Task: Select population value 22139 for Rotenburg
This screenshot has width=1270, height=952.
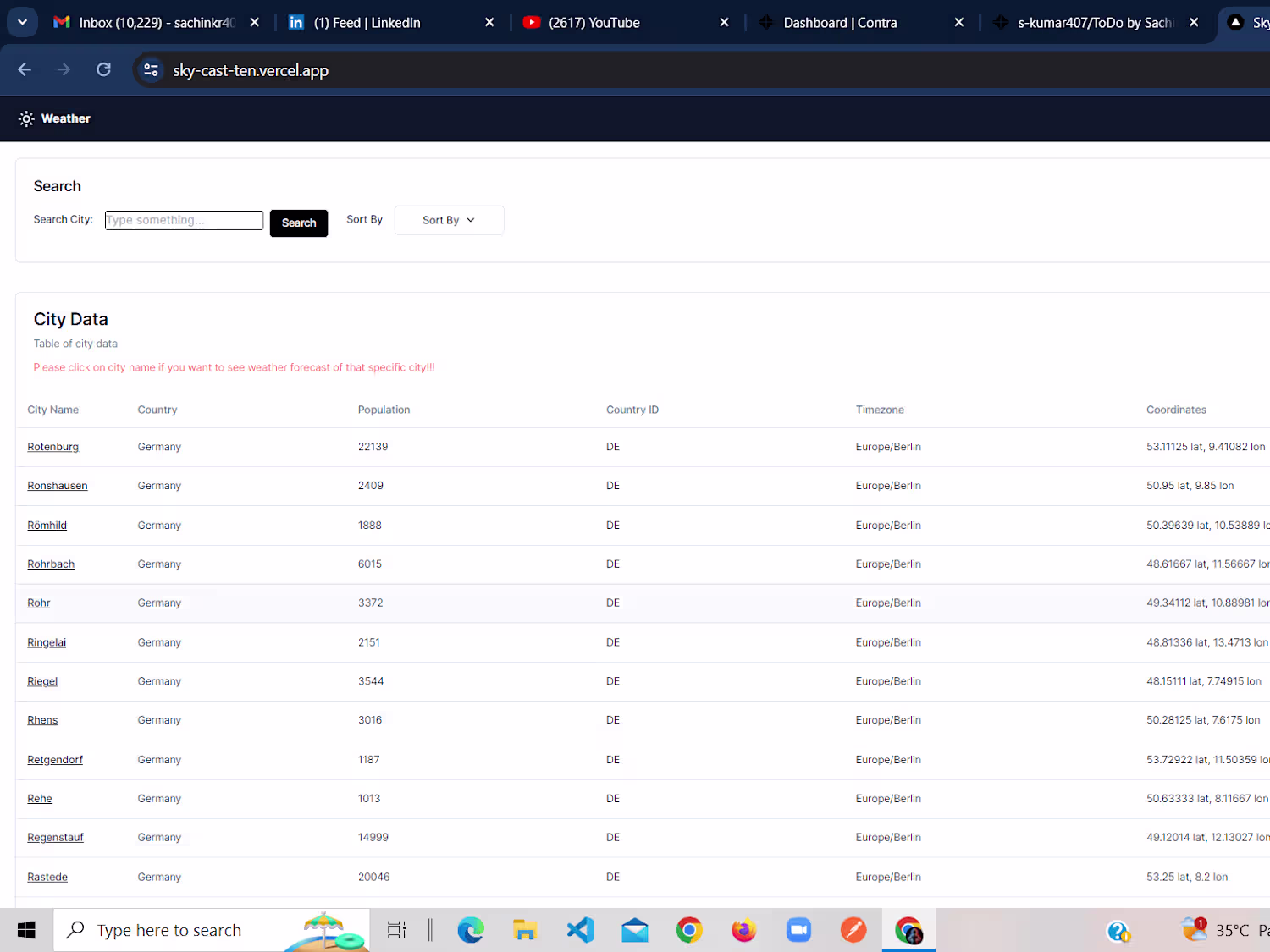Action: click(373, 447)
